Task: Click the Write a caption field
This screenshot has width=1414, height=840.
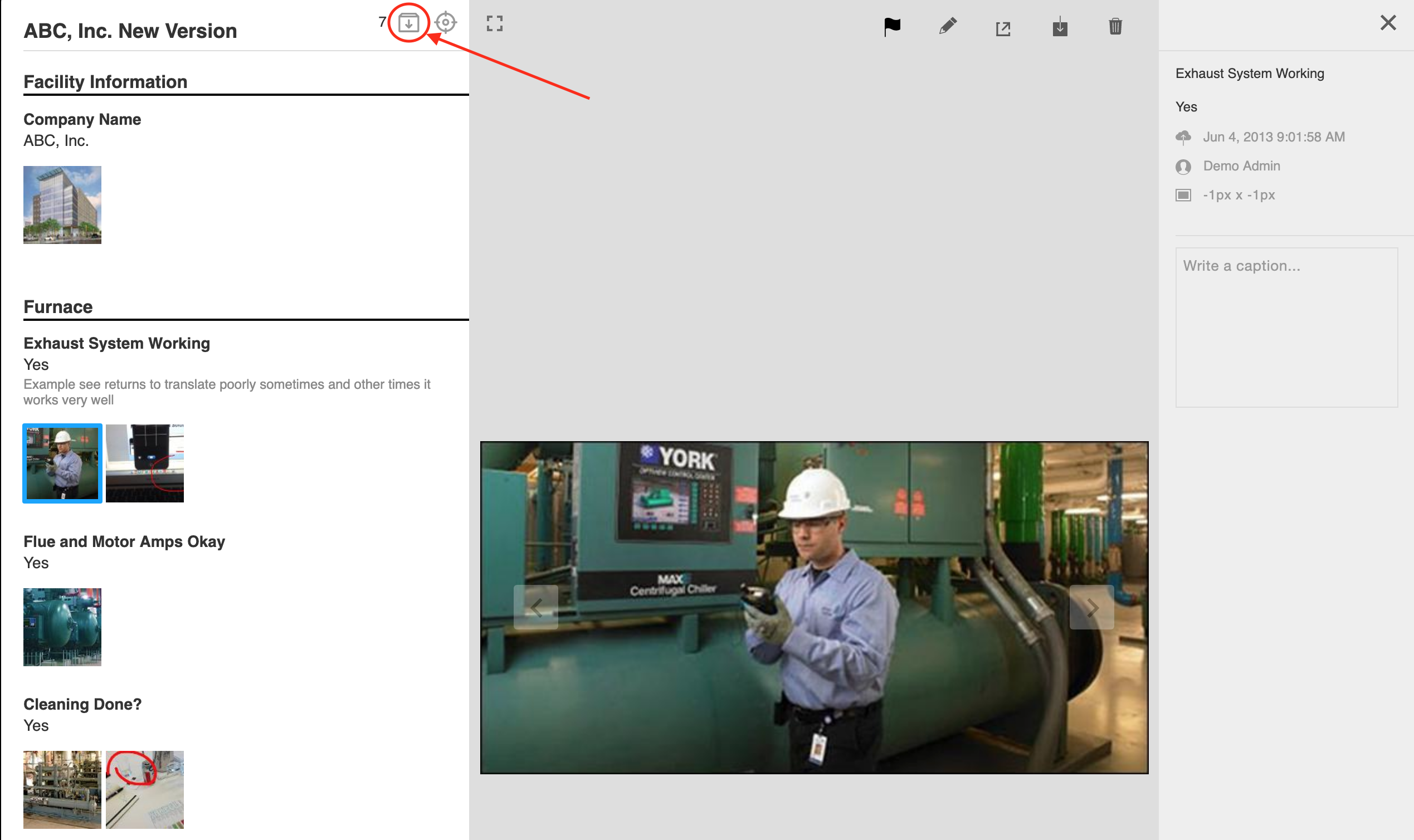Action: coord(1286,327)
